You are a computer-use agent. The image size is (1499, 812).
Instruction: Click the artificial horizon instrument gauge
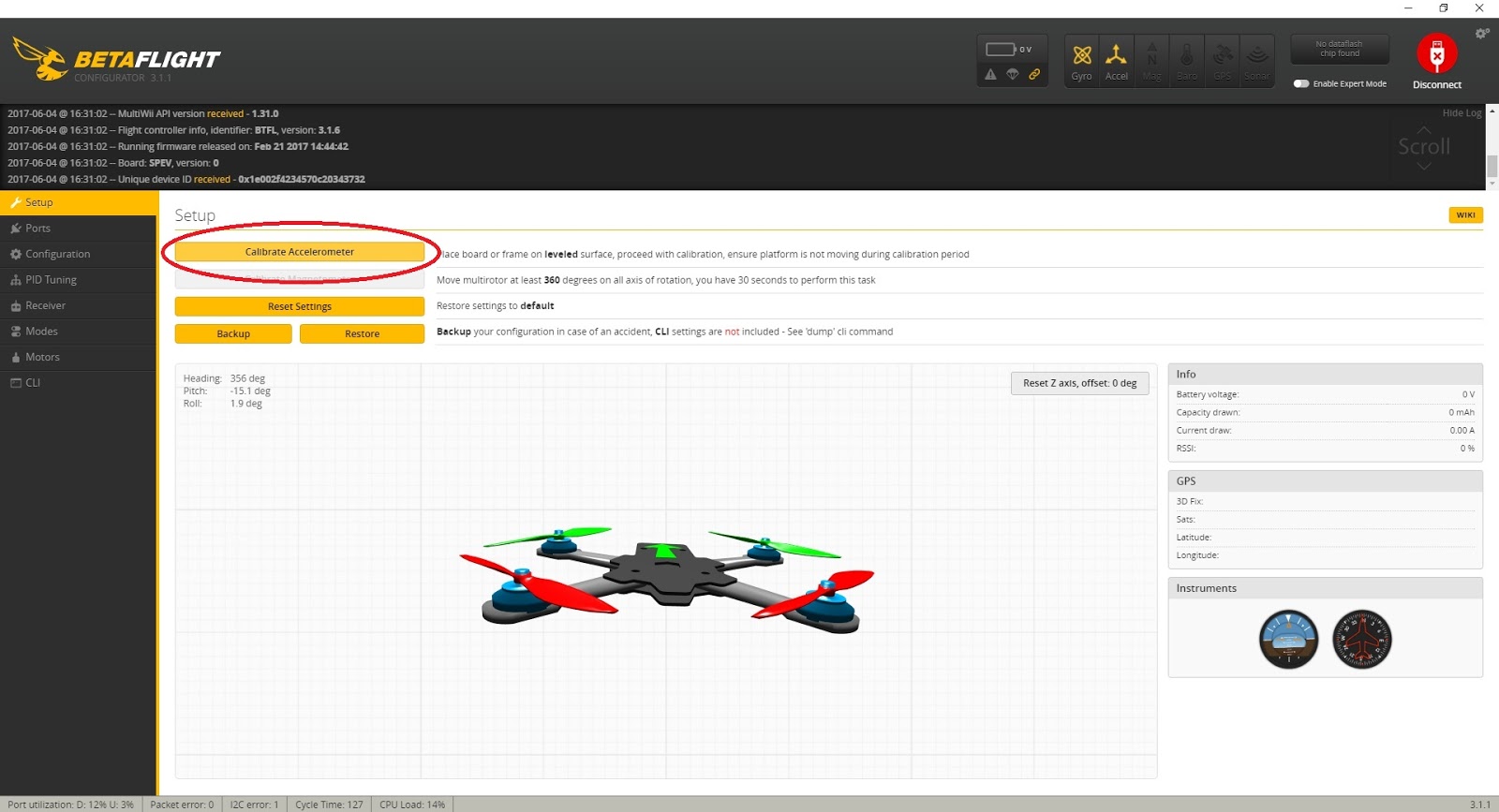[1288, 640]
